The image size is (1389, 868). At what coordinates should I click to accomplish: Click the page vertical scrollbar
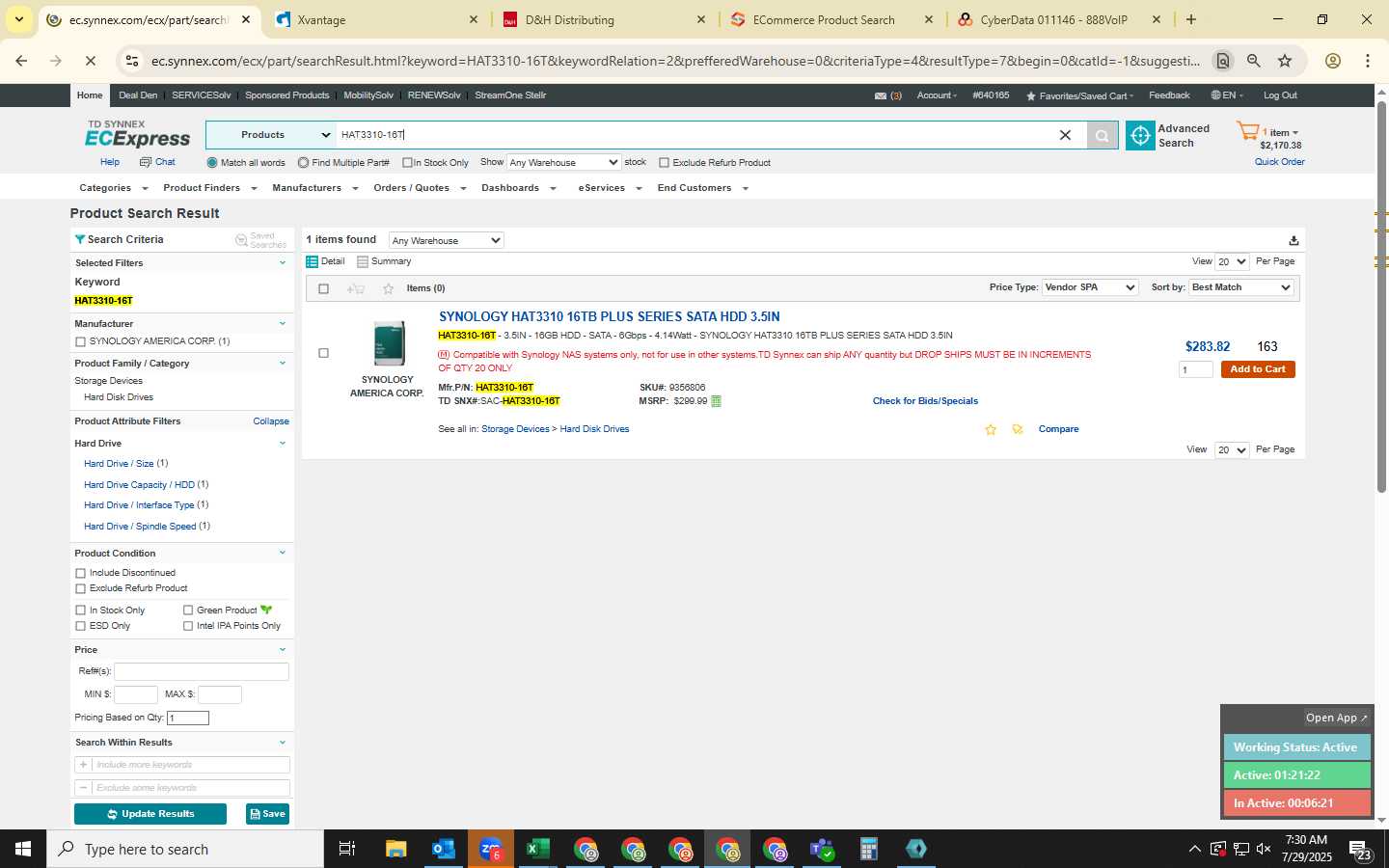coord(1381,299)
